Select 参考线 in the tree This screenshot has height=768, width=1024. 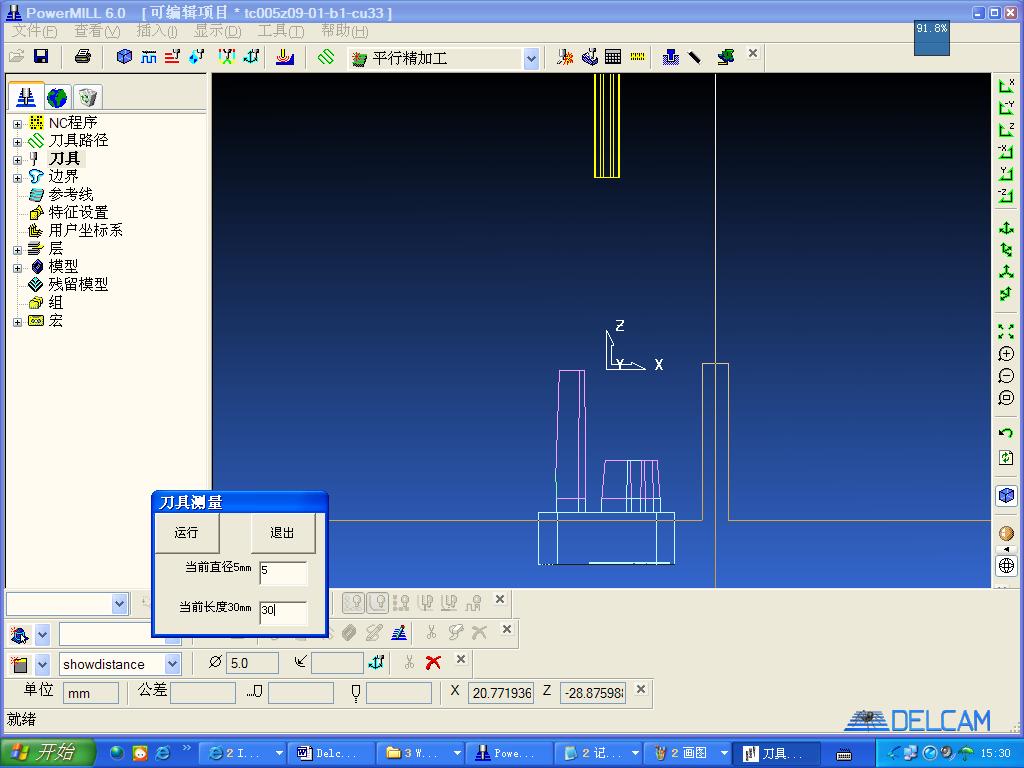(x=71, y=195)
